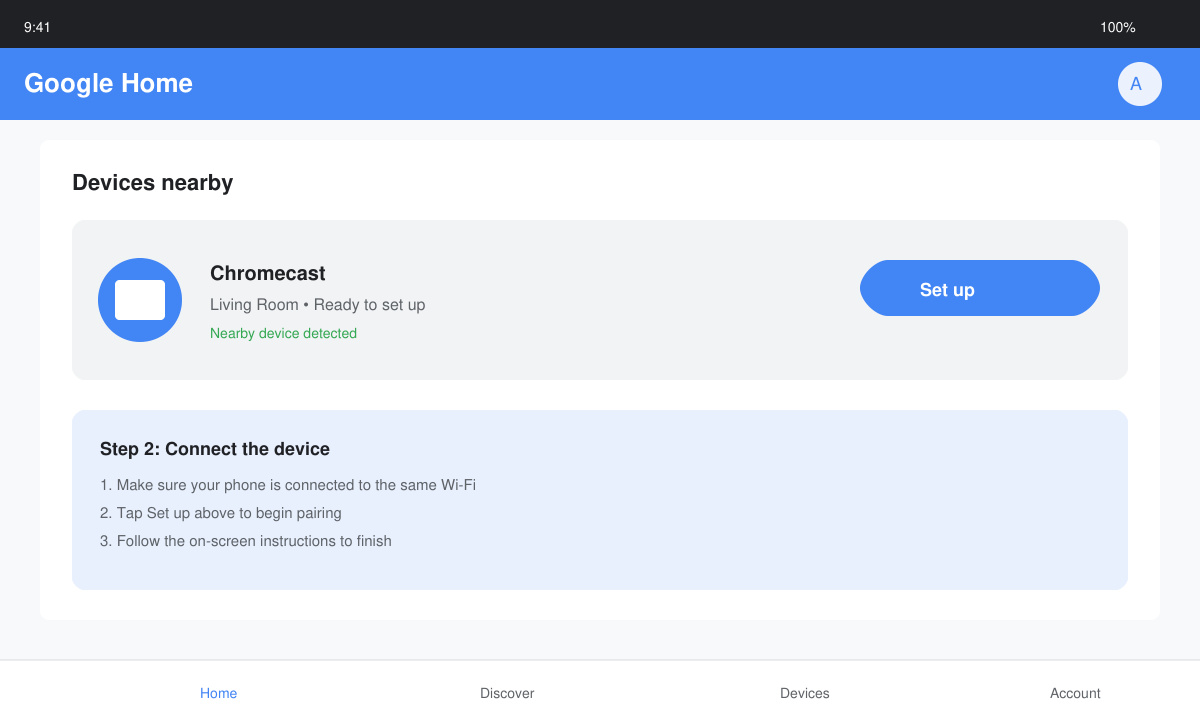Image resolution: width=1200 pixels, height=720 pixels.
Task: Go to the Devices tab
Action: 805,693
